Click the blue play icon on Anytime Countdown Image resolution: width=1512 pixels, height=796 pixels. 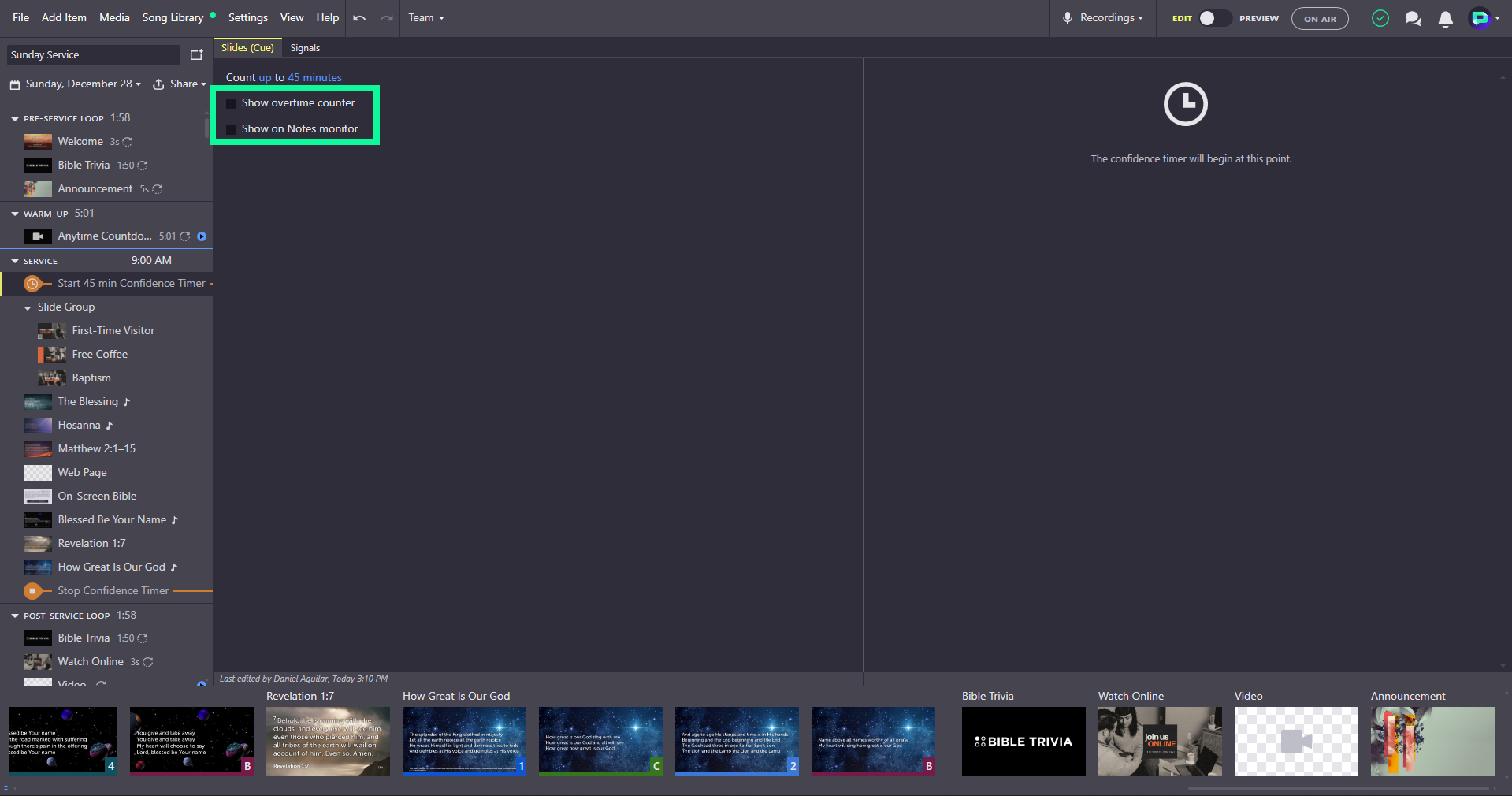pyautogui.click(x=202, y=236)
